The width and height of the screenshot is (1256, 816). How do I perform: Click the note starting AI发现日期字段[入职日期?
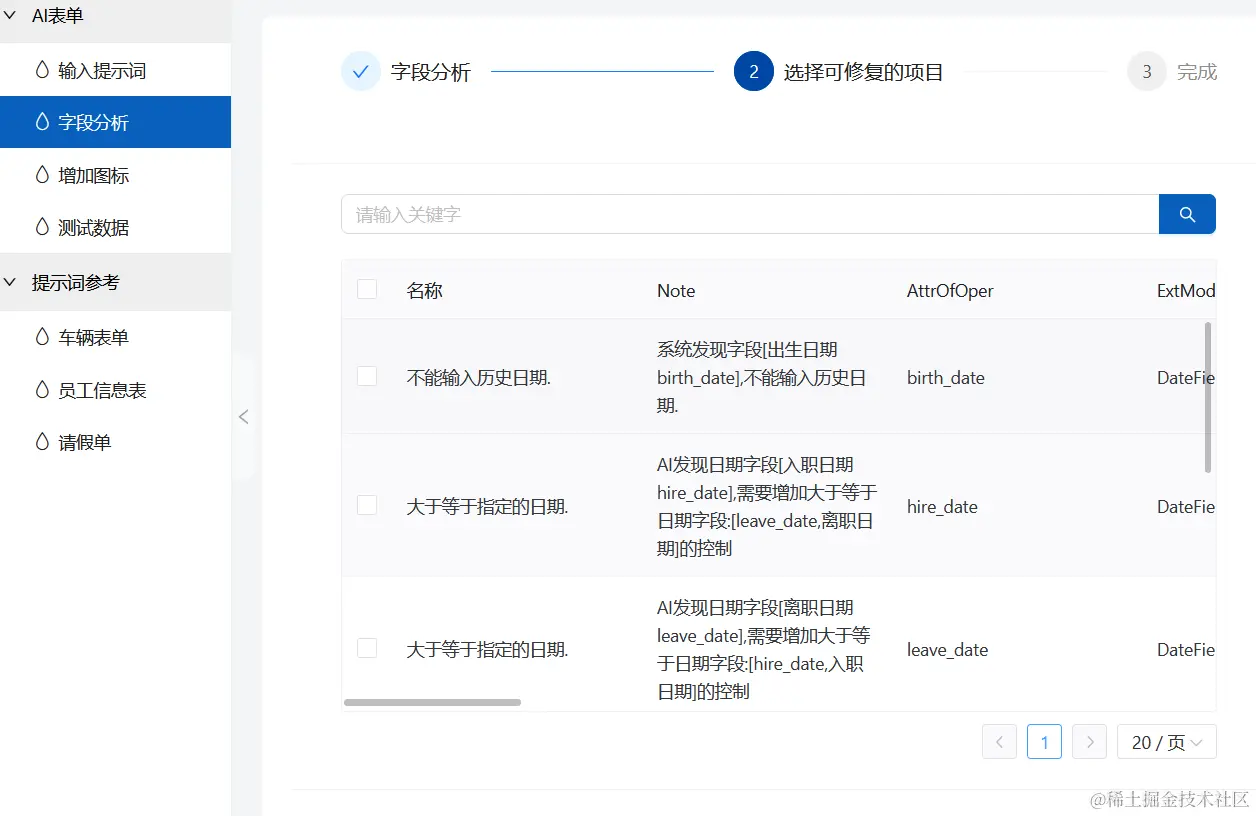click(x=767, y=507)
